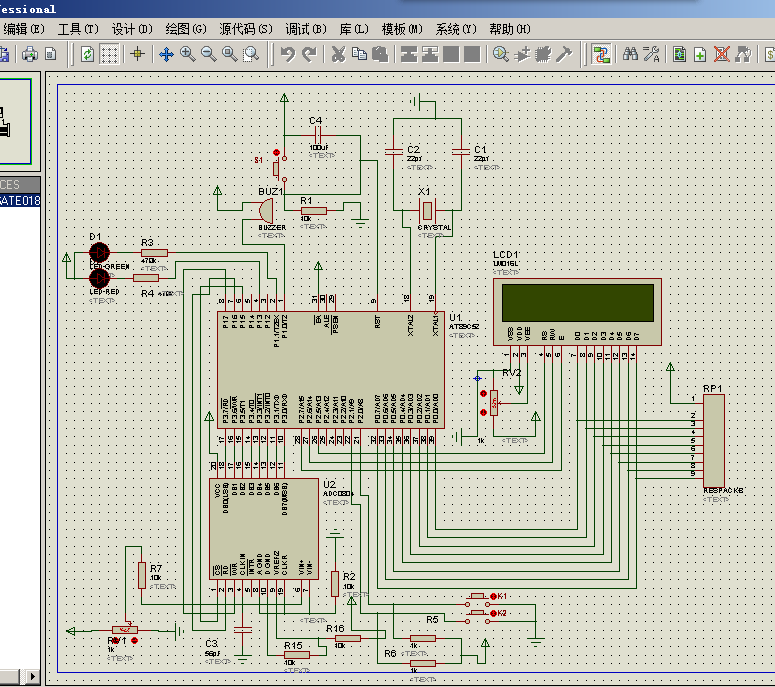This screenshot has height=687, width=775.
Task: Click the property assignment wrench icon
Action: 651,54
